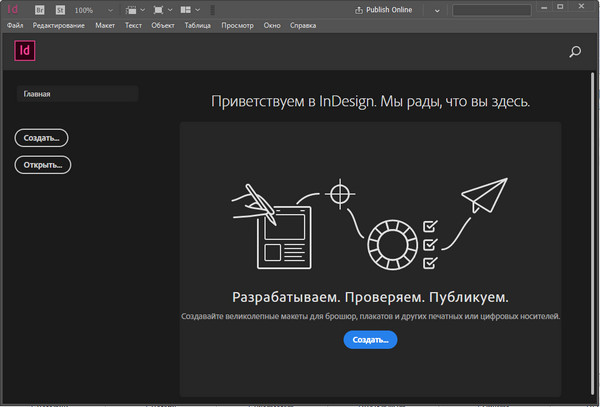Click the pink InDesign Id logo below menus
The height and width of the screenshot is (407, 600).
pyautogui.click(x=24, y=50)
